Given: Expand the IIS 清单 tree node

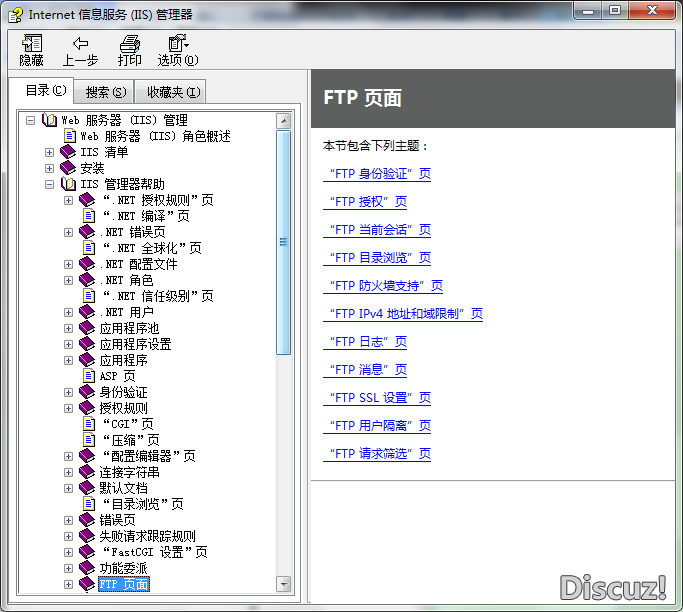Looking at the screenshot, I should [49, 152].
